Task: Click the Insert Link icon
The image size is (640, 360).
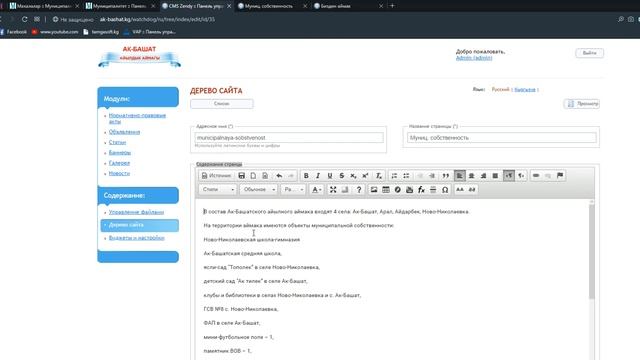Action: click(536, 176)
